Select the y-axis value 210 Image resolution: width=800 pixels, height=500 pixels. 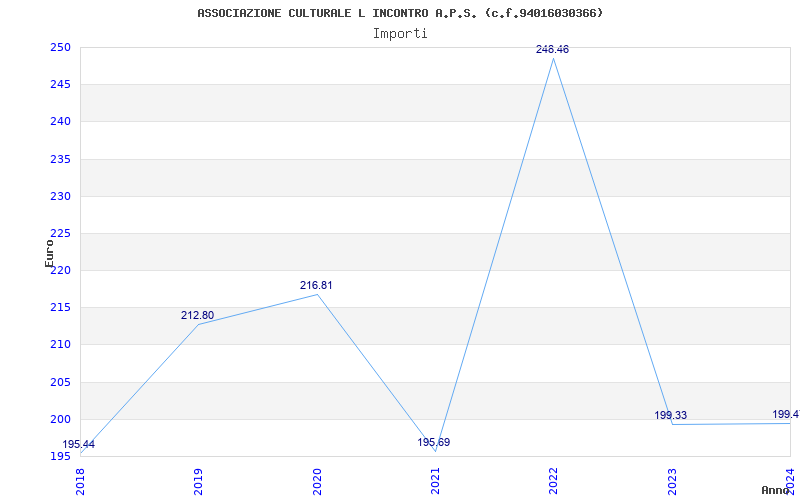pyautogui.click(x=60, y=345)
